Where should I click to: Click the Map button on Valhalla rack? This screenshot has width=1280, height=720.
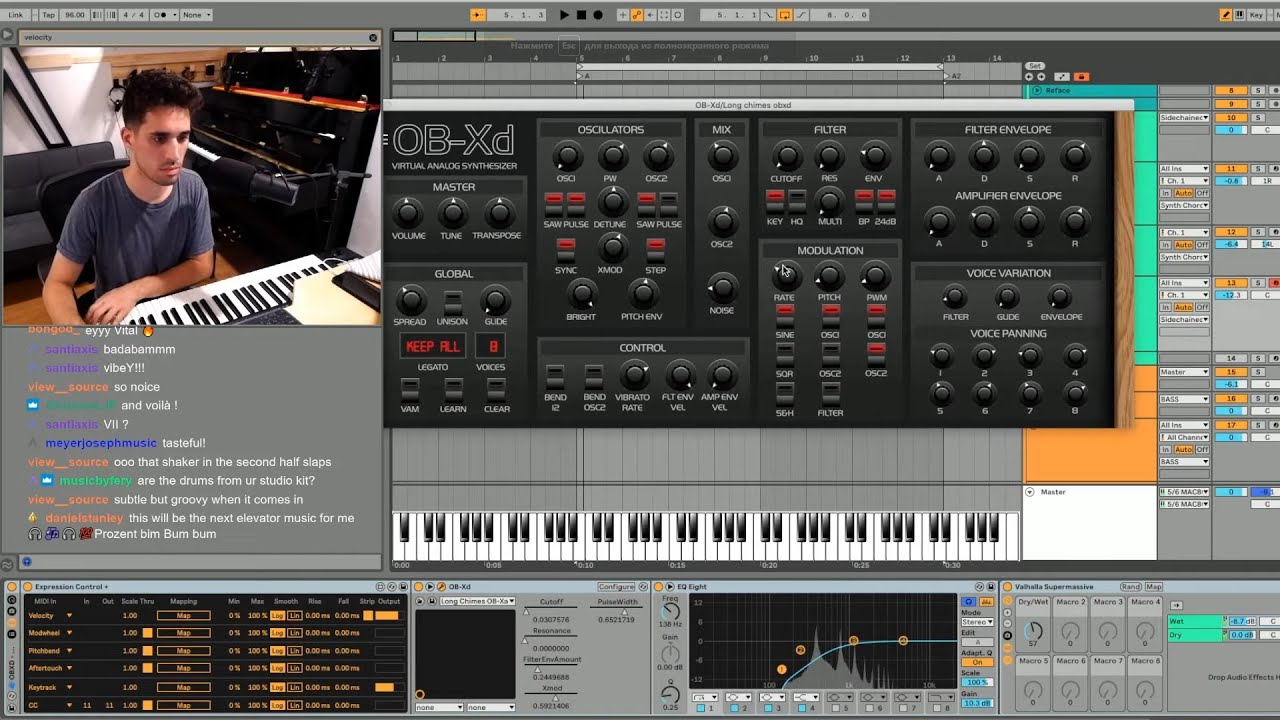(1154, 587)
